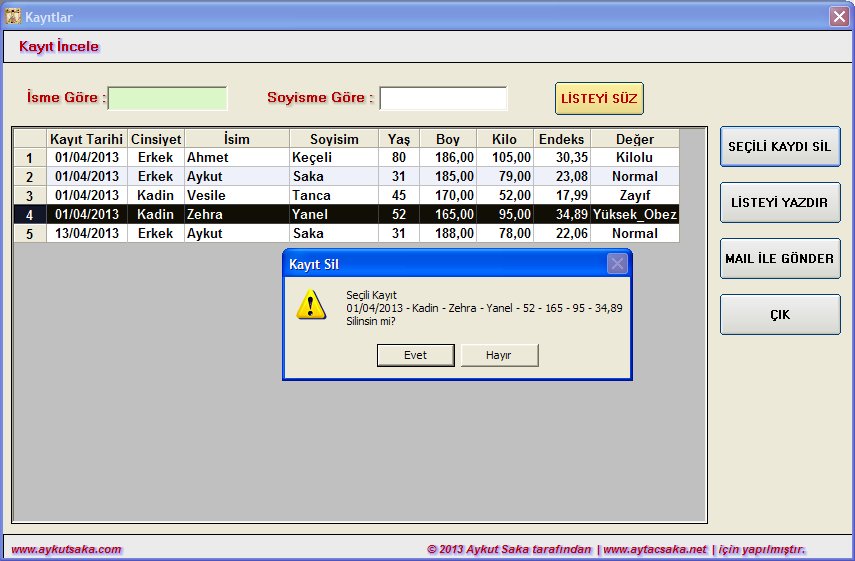This screenshot has width=855, height=561.
Task: Click the Evet button in dialog
Action: click(x=415, y=355)
